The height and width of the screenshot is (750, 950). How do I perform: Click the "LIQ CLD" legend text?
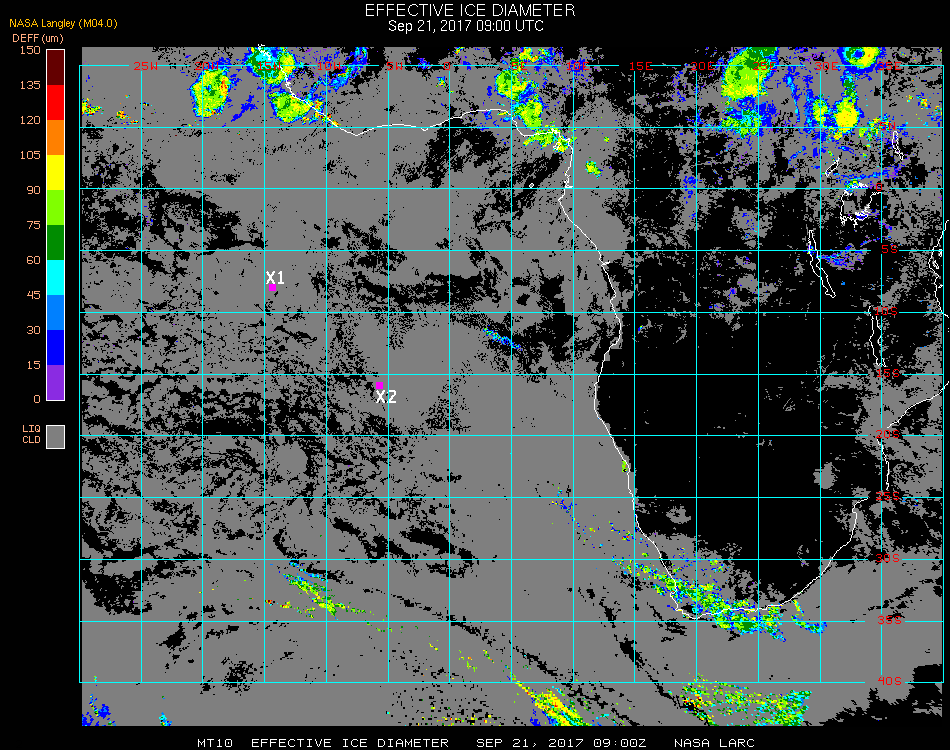point(32,434)
